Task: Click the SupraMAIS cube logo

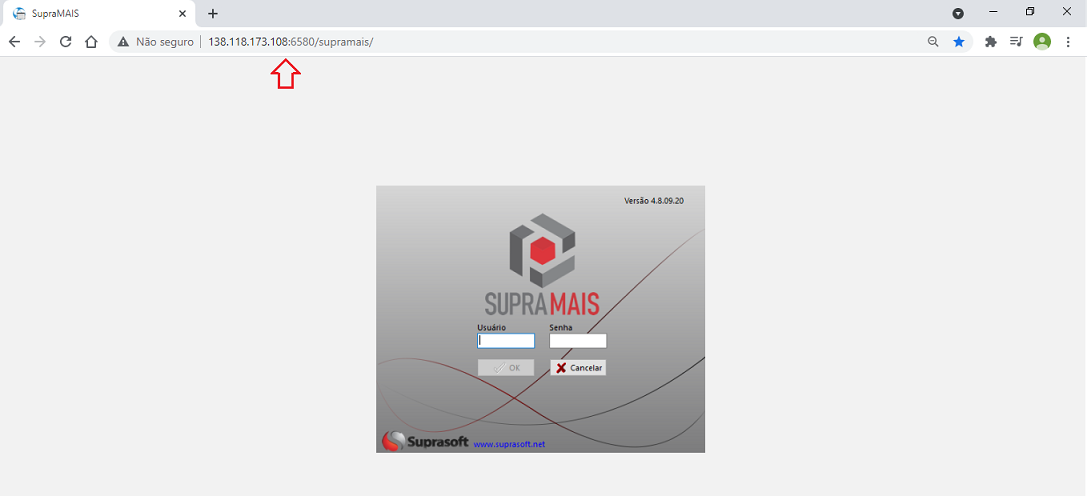Action: [542, 250]
